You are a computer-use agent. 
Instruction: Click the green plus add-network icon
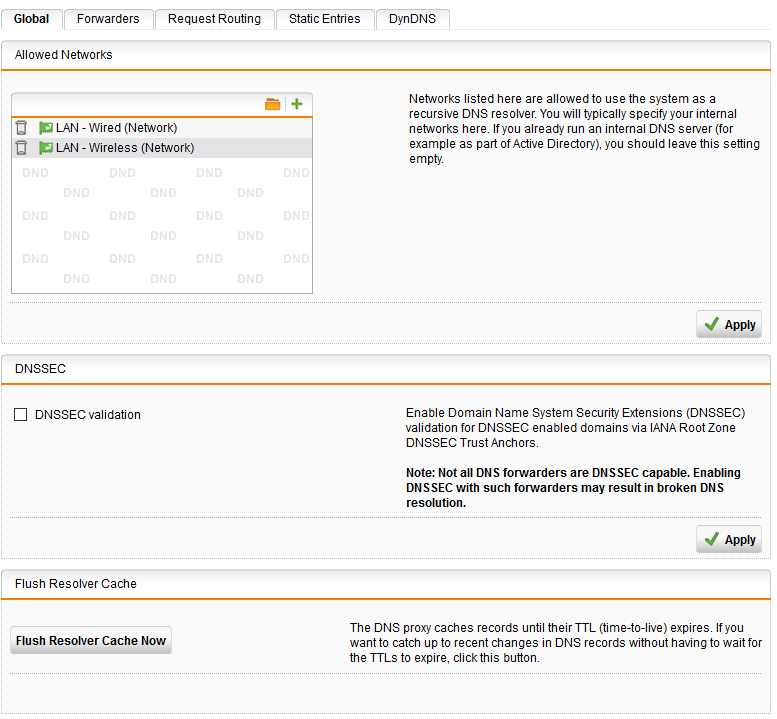point(297,104)
